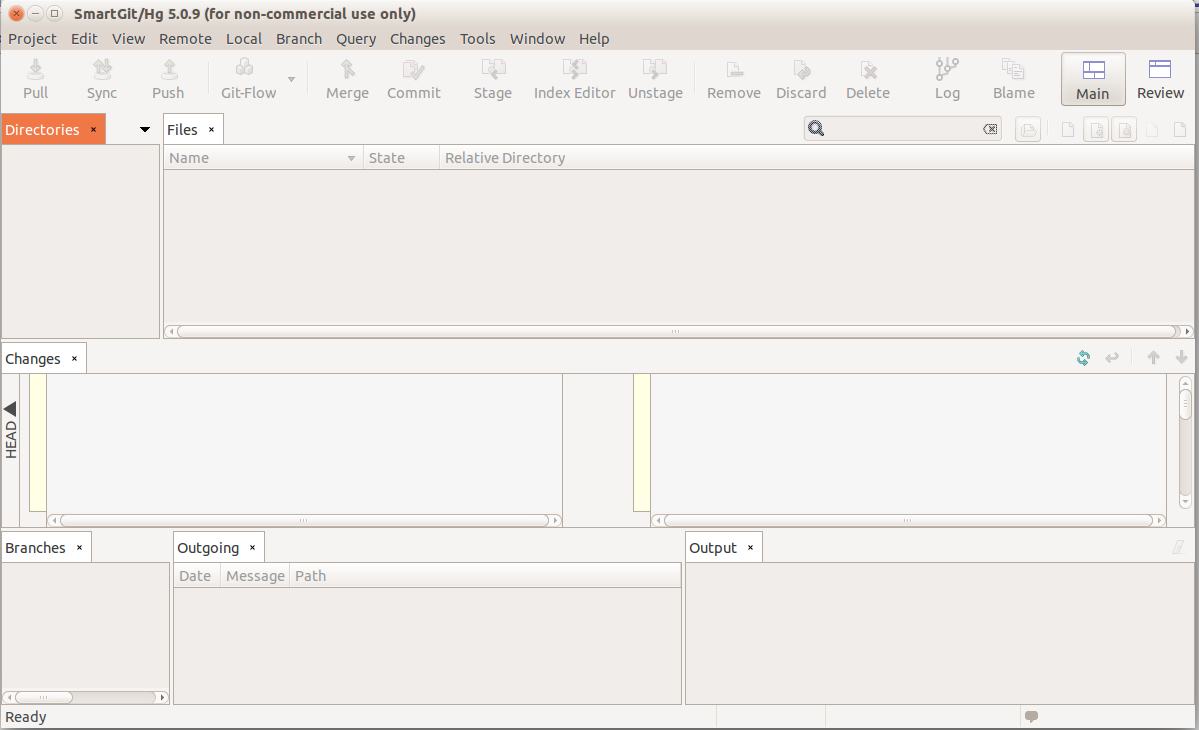
Task: Click the speech bubble icon in status bar
Action: click(1031, 717)
